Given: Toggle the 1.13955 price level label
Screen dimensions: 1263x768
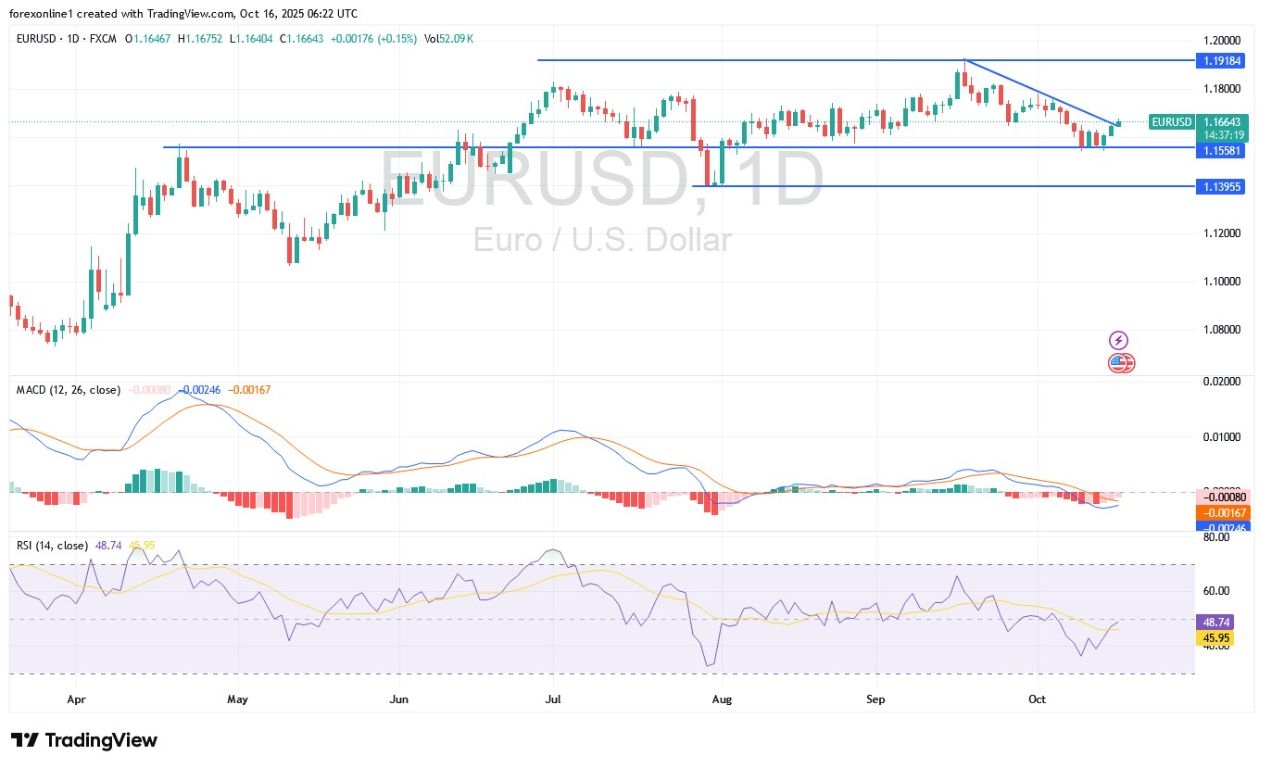Looking at the screenshot, I should 1221,187.
